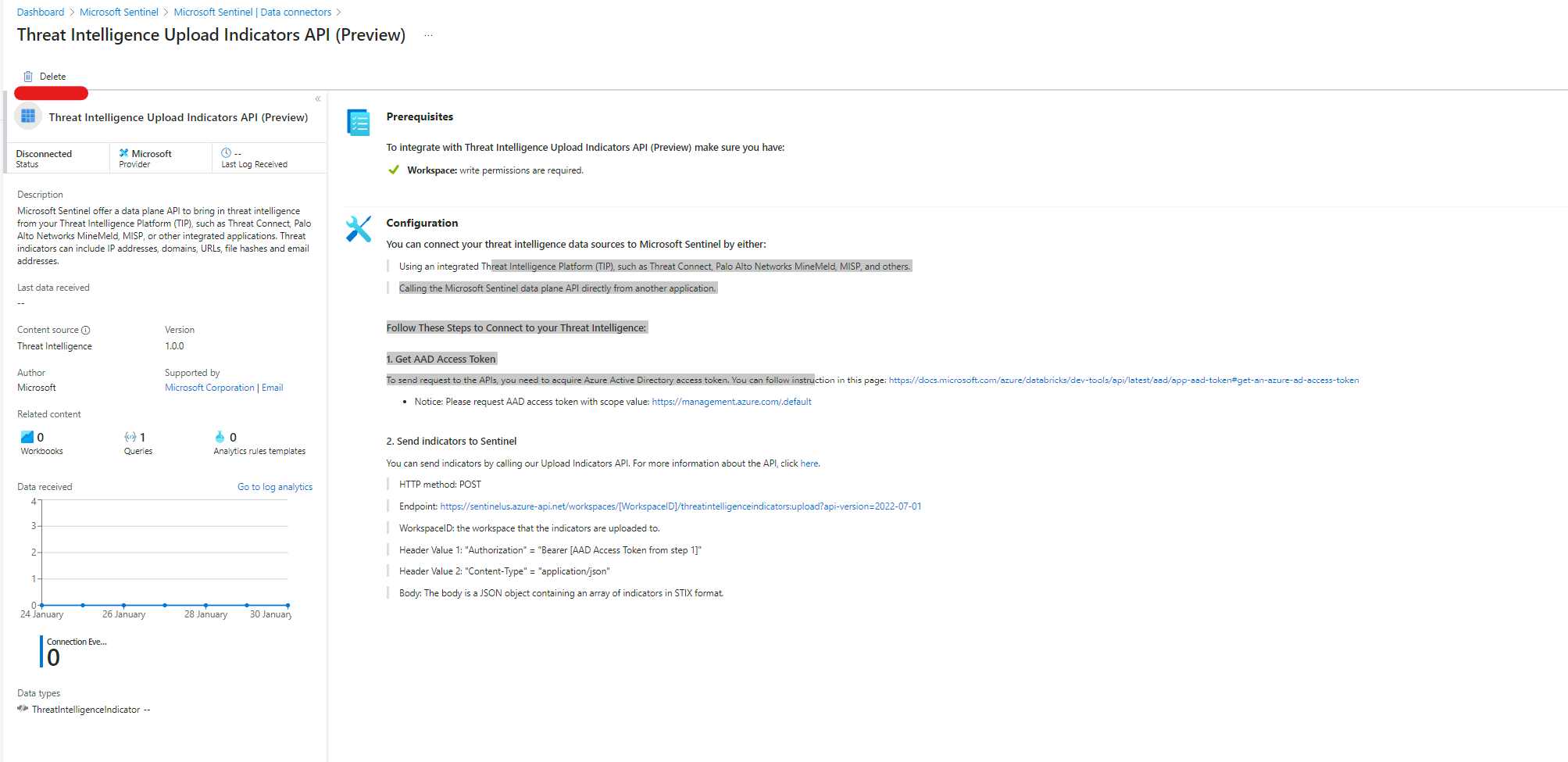1568x762 pixels.
Task: Click the ThreatIntelligenceIndicator data type text
Action: pyautogui.click(x=86, y=710)
